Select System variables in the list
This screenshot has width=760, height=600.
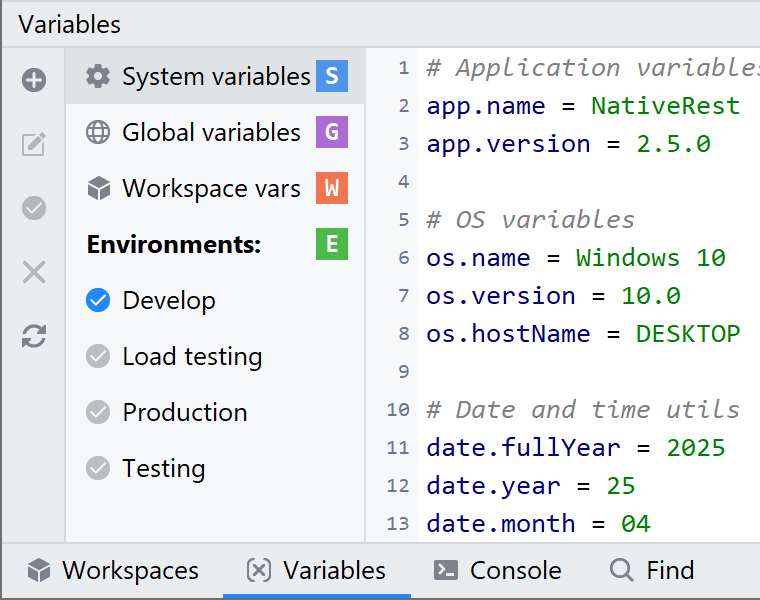(x=215, y=76)
